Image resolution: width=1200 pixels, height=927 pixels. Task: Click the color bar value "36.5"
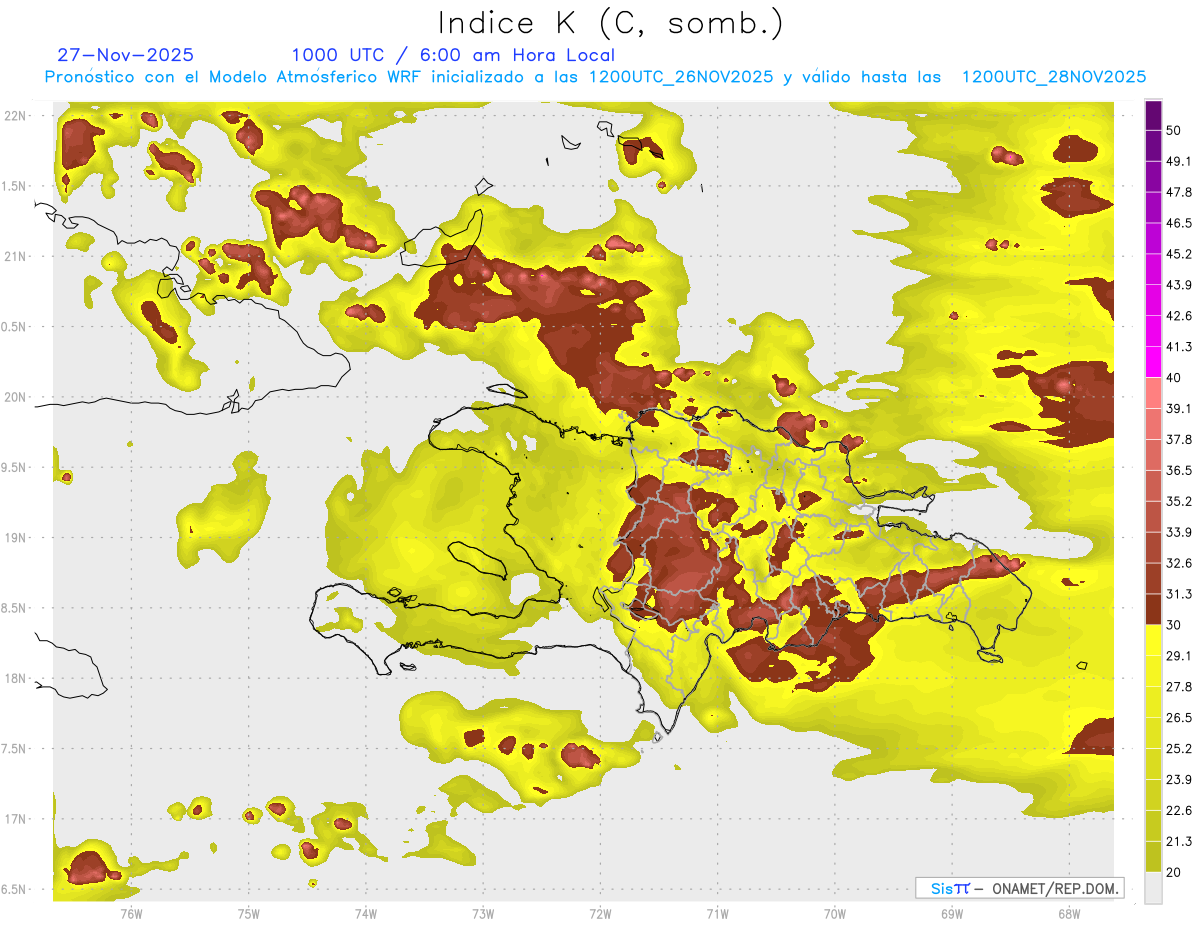coord(1179,470)
